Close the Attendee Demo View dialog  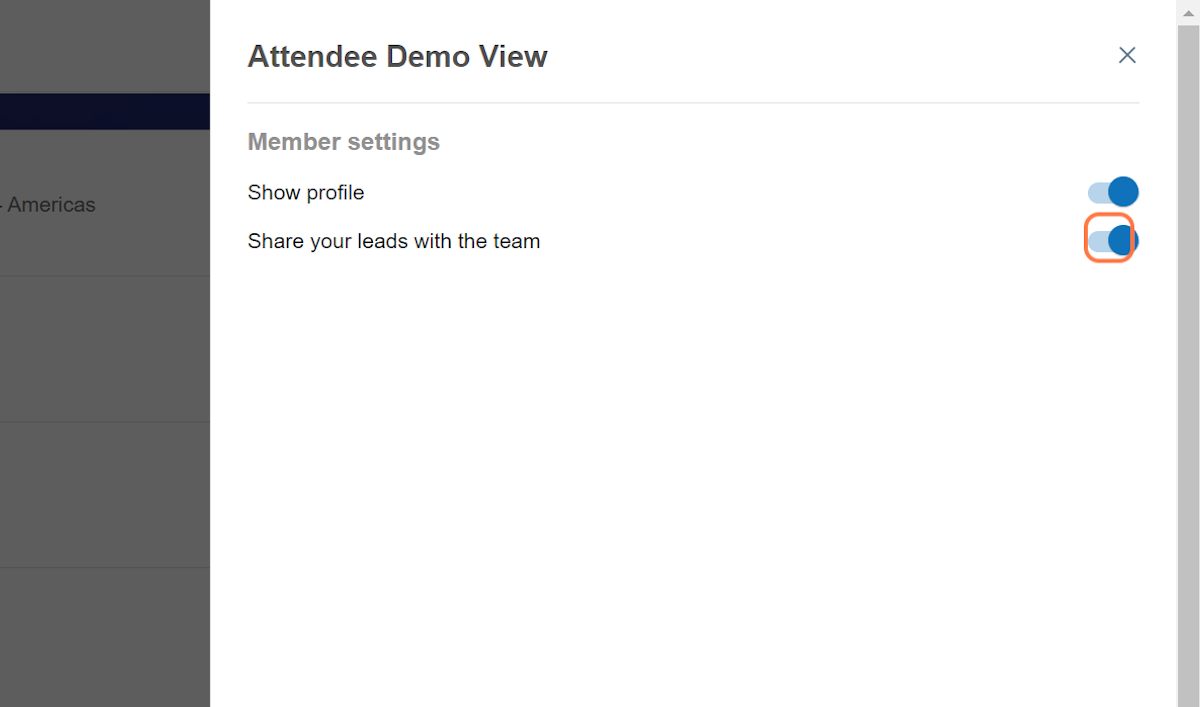point(1127,55)
